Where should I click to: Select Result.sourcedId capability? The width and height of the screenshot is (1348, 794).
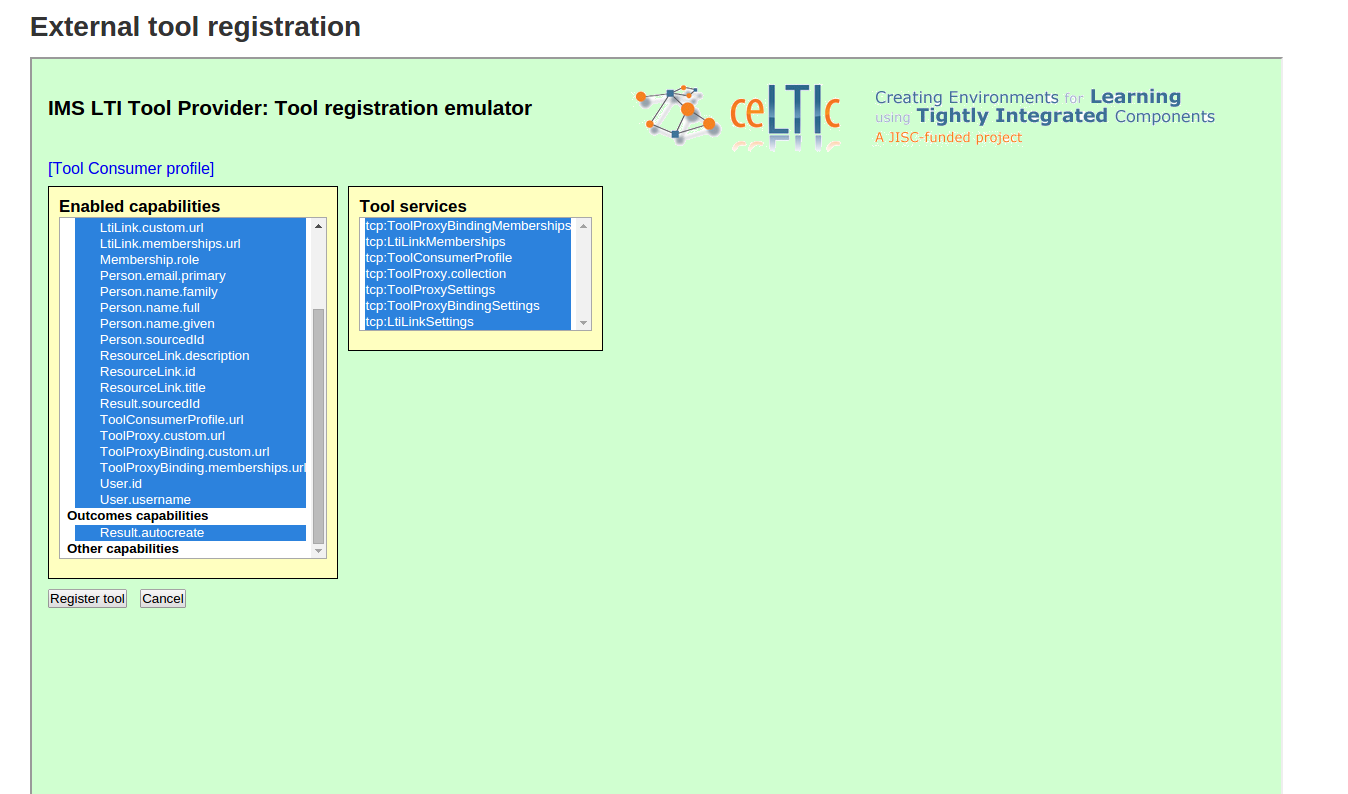click(x=190, y=403)
